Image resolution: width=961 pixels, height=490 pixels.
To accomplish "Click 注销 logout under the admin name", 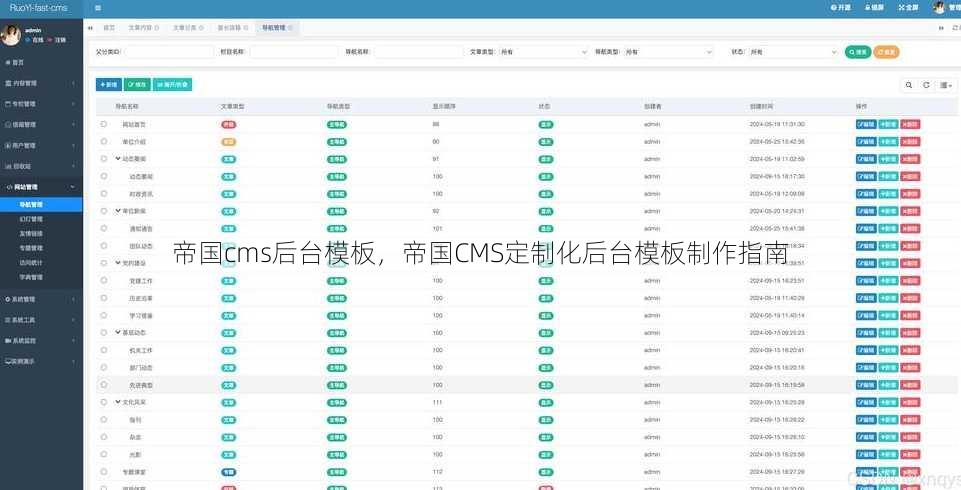I will pyautogui.click(x=58, y=40).
